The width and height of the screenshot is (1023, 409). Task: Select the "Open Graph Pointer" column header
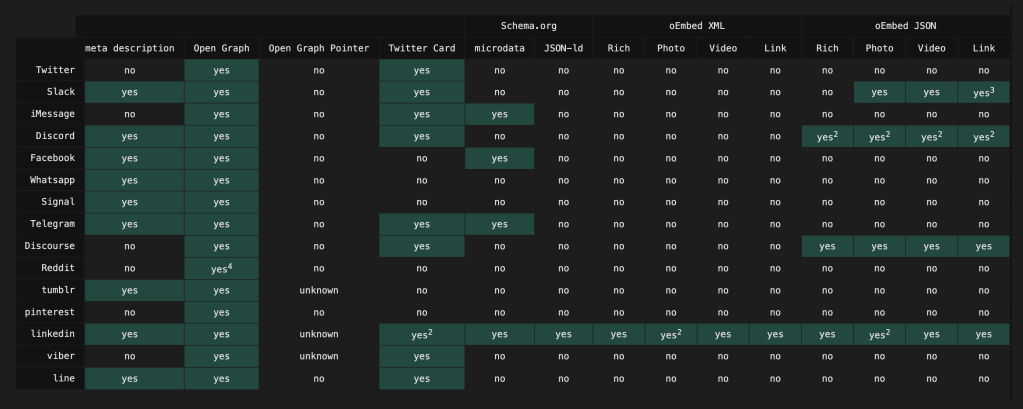pyautogui.click(x=318, y=48)
